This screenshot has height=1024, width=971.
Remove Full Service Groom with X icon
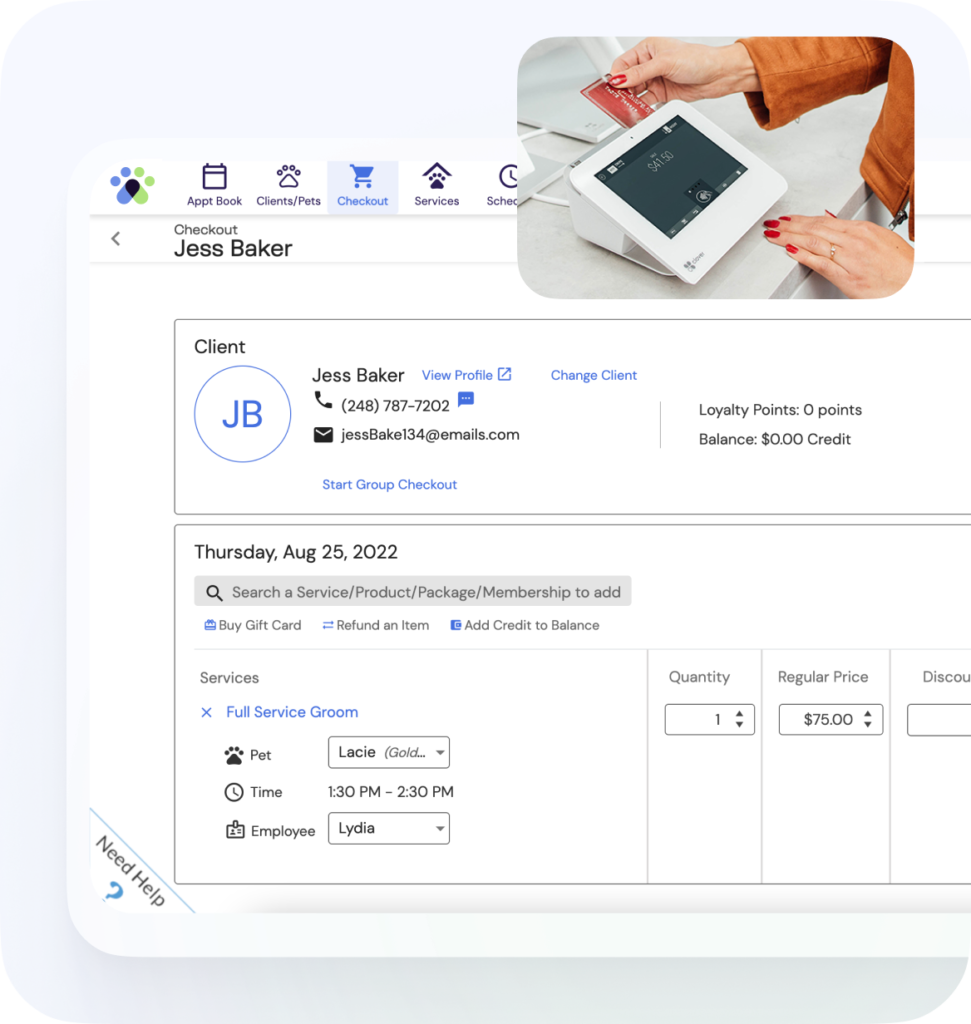pos(206,712)
